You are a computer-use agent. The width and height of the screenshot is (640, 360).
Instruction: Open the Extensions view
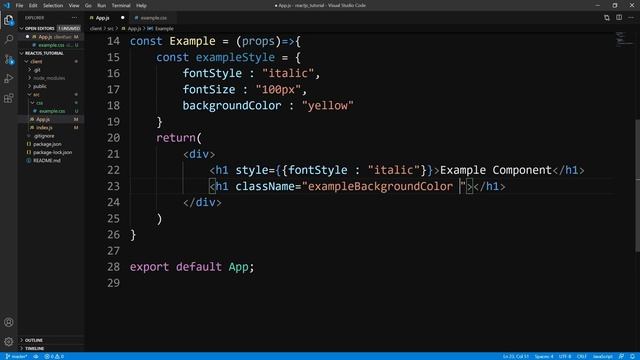tap(9, 98)
